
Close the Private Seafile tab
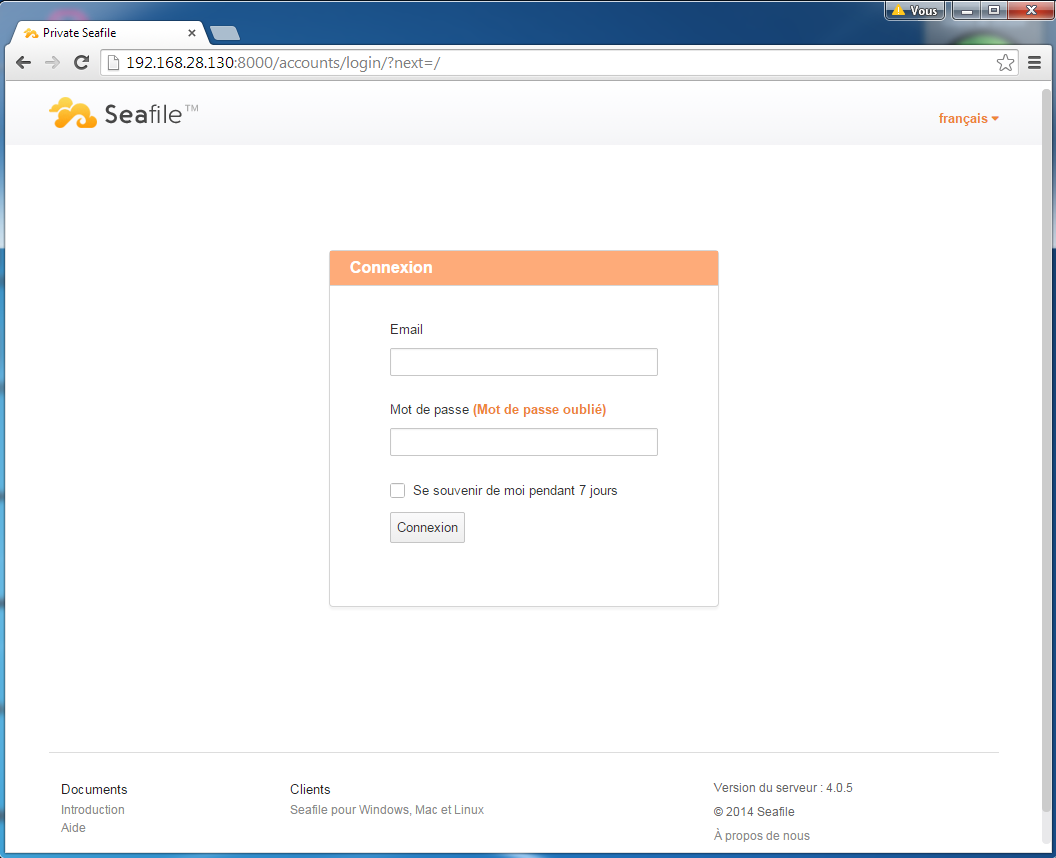click(x=192, y=32)
